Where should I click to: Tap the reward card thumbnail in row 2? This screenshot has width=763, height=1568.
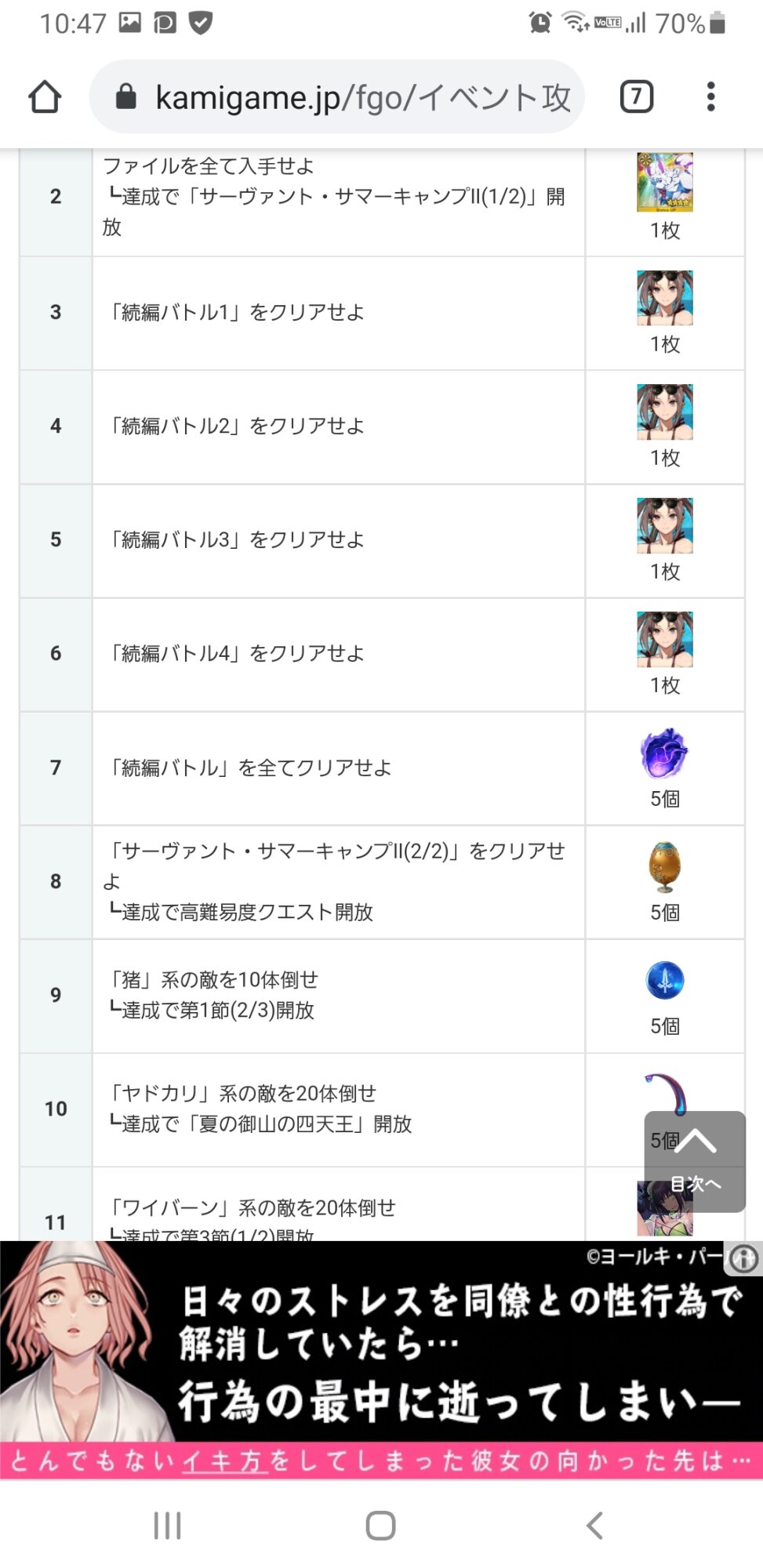click(665, 183)
